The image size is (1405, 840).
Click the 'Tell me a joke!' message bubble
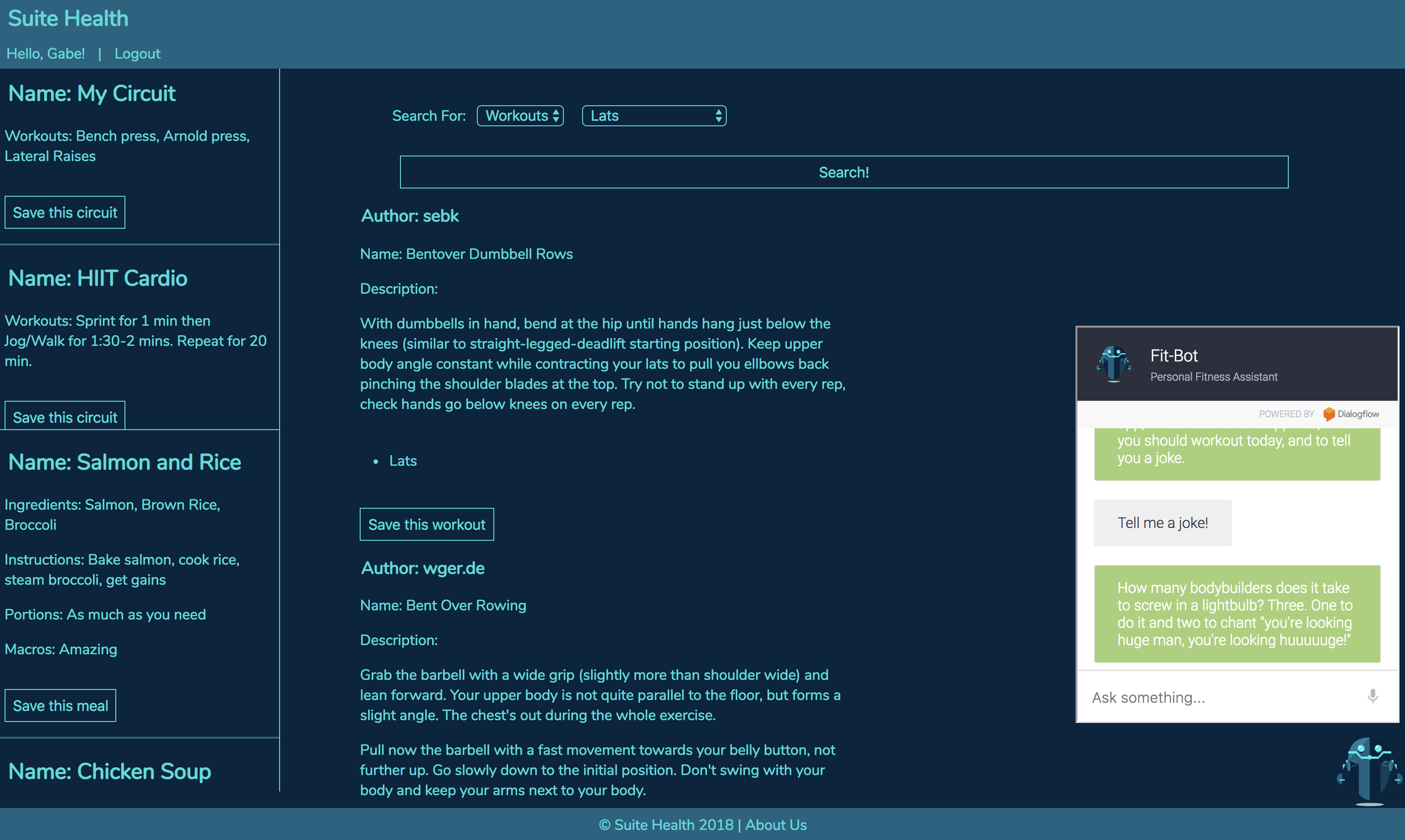point(1162,522)
